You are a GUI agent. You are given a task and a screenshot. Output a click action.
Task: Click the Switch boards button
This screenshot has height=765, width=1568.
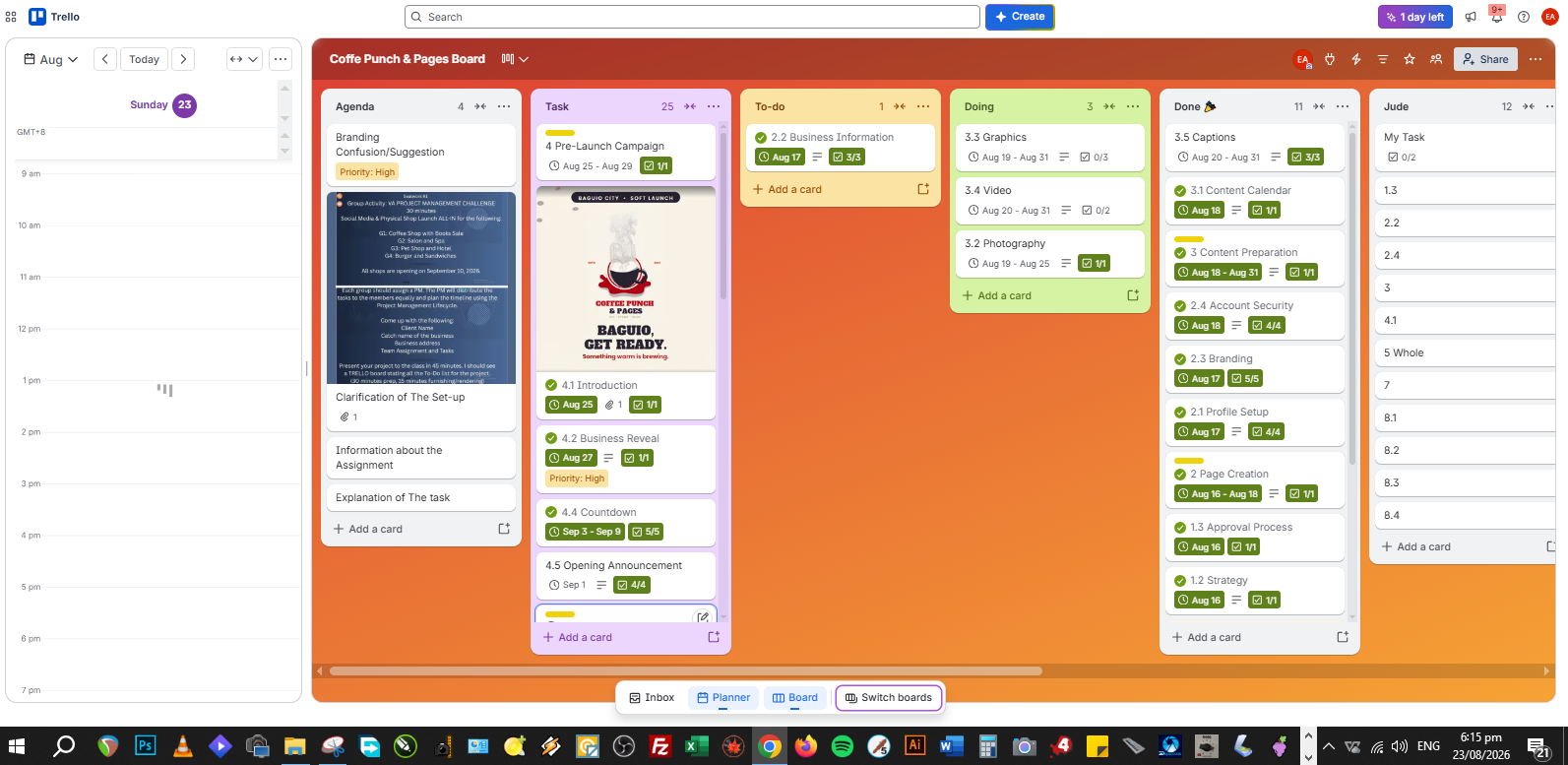coord(889,697)
